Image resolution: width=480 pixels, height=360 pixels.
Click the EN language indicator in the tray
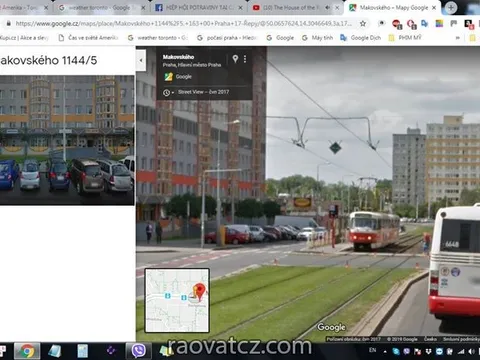click(x=373, y=350)
